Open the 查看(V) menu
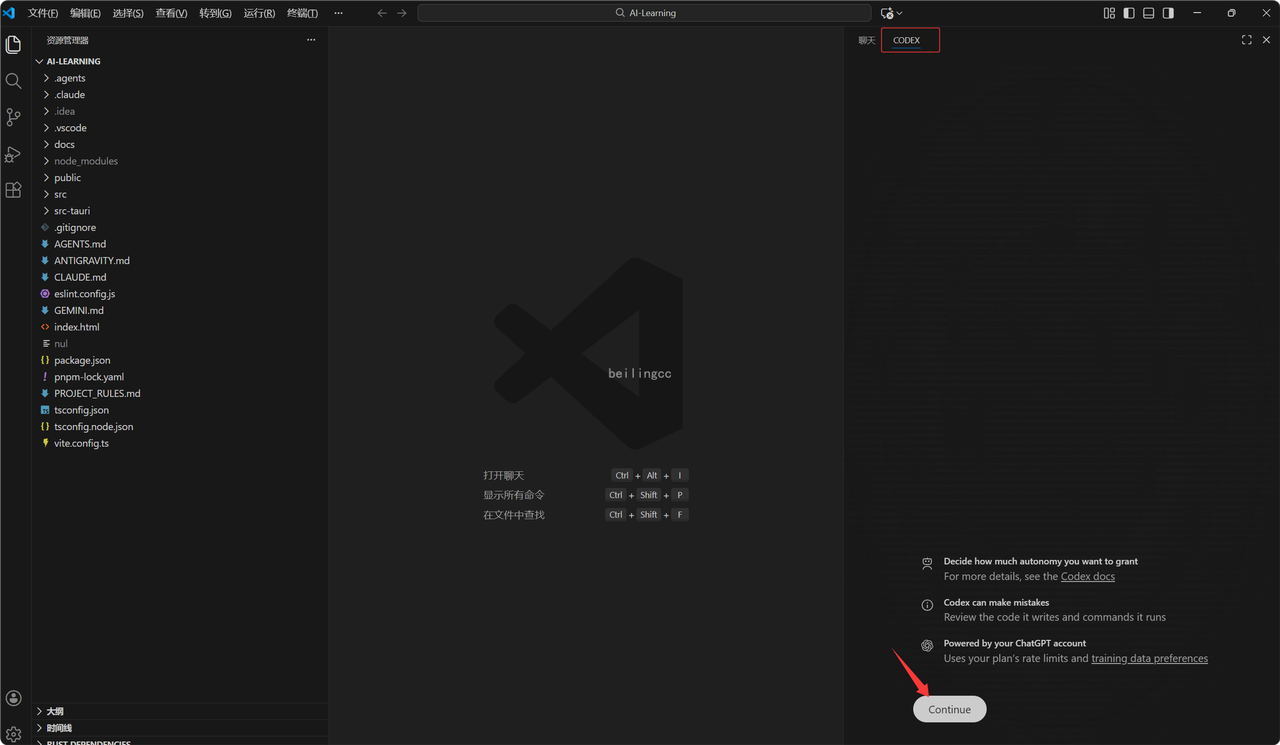This screenshot has width=1280, height=745. pos(171,13)
